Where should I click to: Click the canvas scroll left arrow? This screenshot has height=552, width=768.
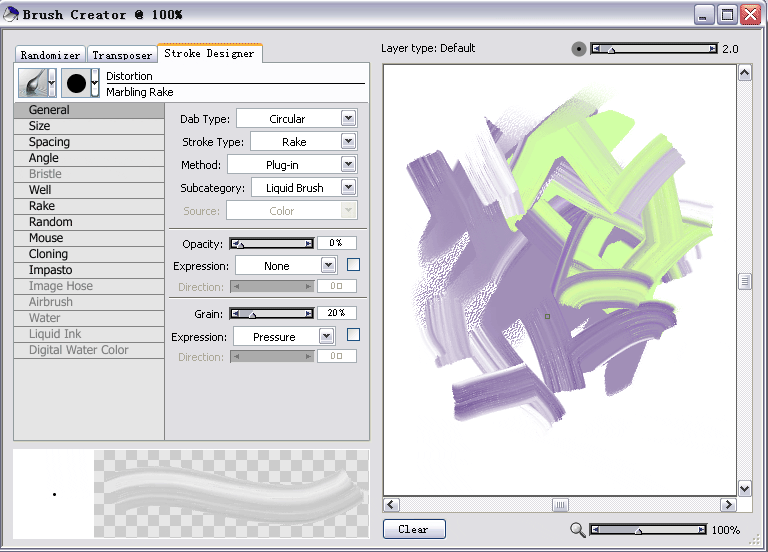(x=391, y=504)
